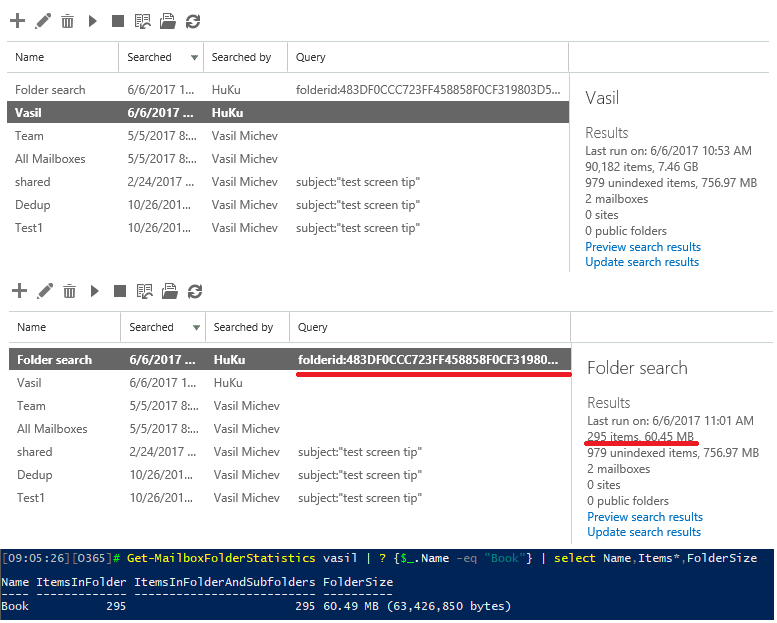Click the Edit pencil icon in upper toolbar
This screenshot has width=777, height=623.
43,21
